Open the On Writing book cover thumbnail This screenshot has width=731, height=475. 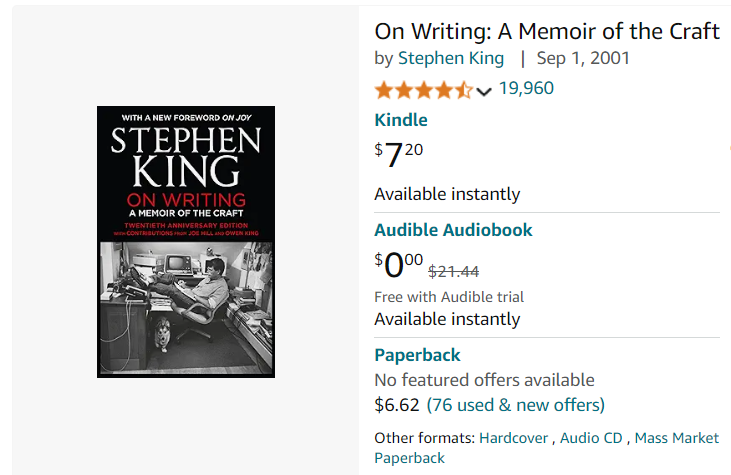click(x=186, y=241)
